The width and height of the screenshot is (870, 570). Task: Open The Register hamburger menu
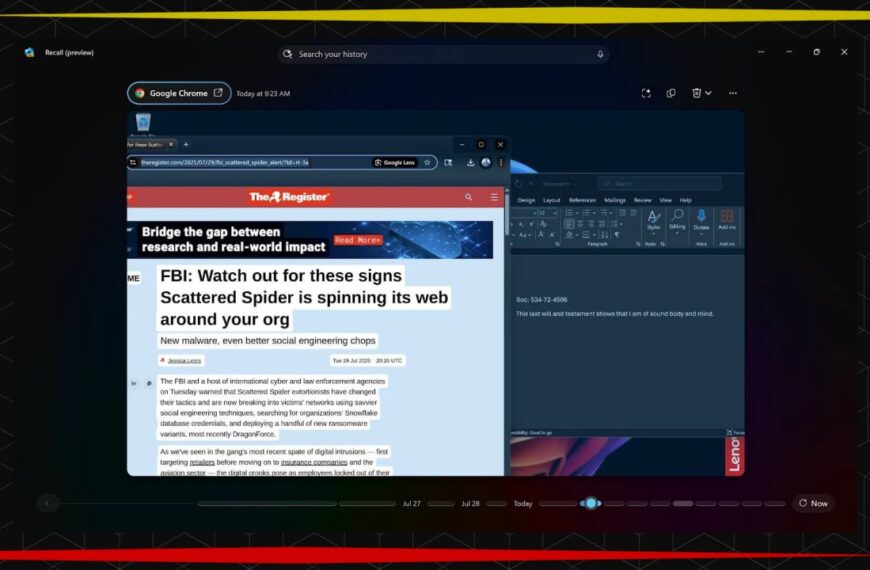coord(494,197)
